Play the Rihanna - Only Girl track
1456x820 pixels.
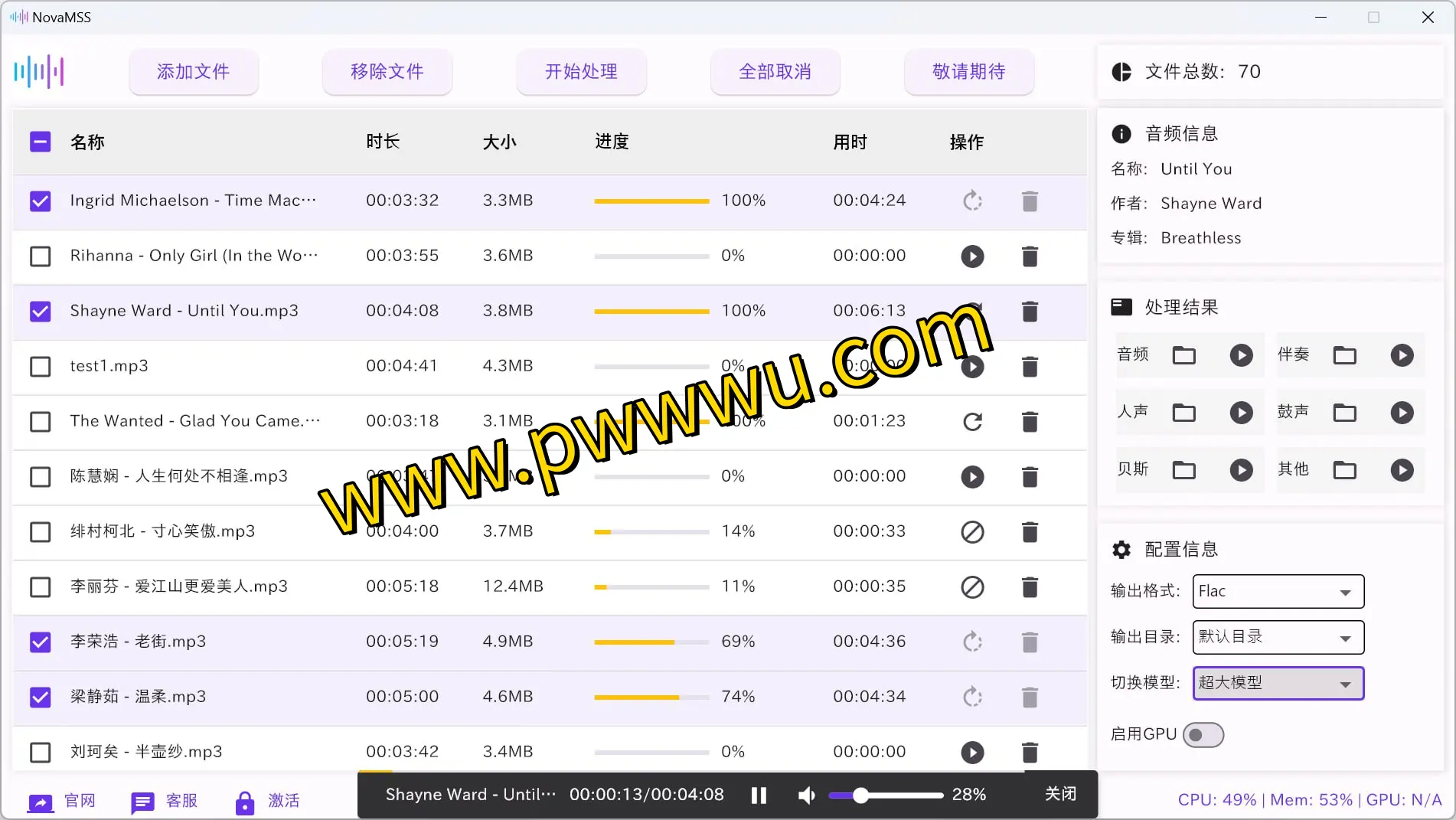[x=972, y=256]
